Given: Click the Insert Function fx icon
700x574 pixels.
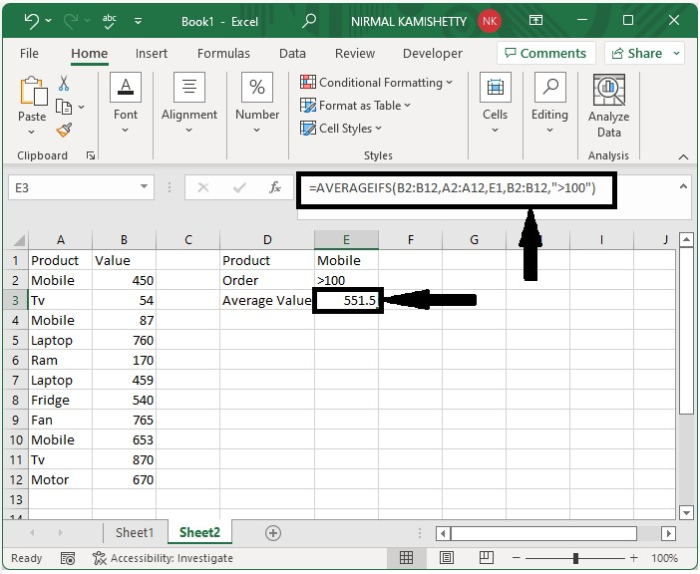Looking at the screenshot, I should click(275, 187).
